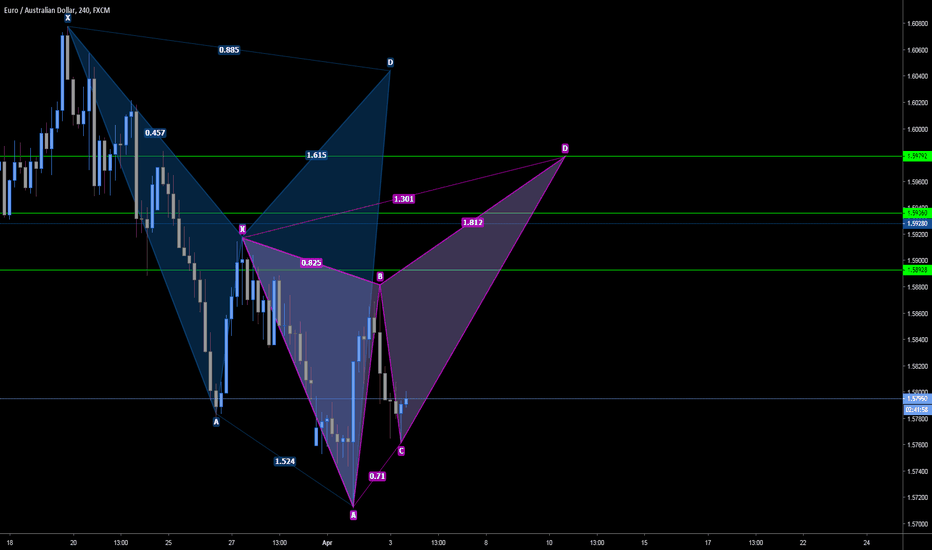Click the 0.71 ratio label

click(377, 476)
